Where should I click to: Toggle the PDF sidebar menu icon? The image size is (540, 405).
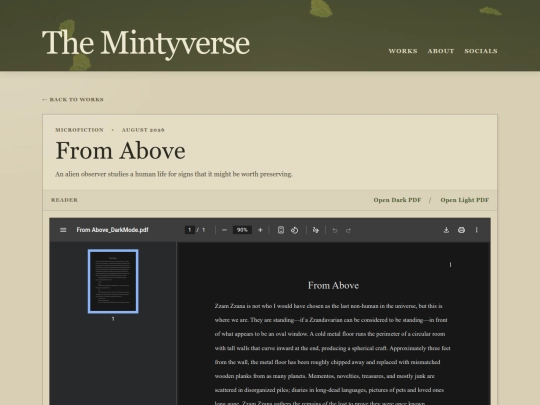[63, 230]
